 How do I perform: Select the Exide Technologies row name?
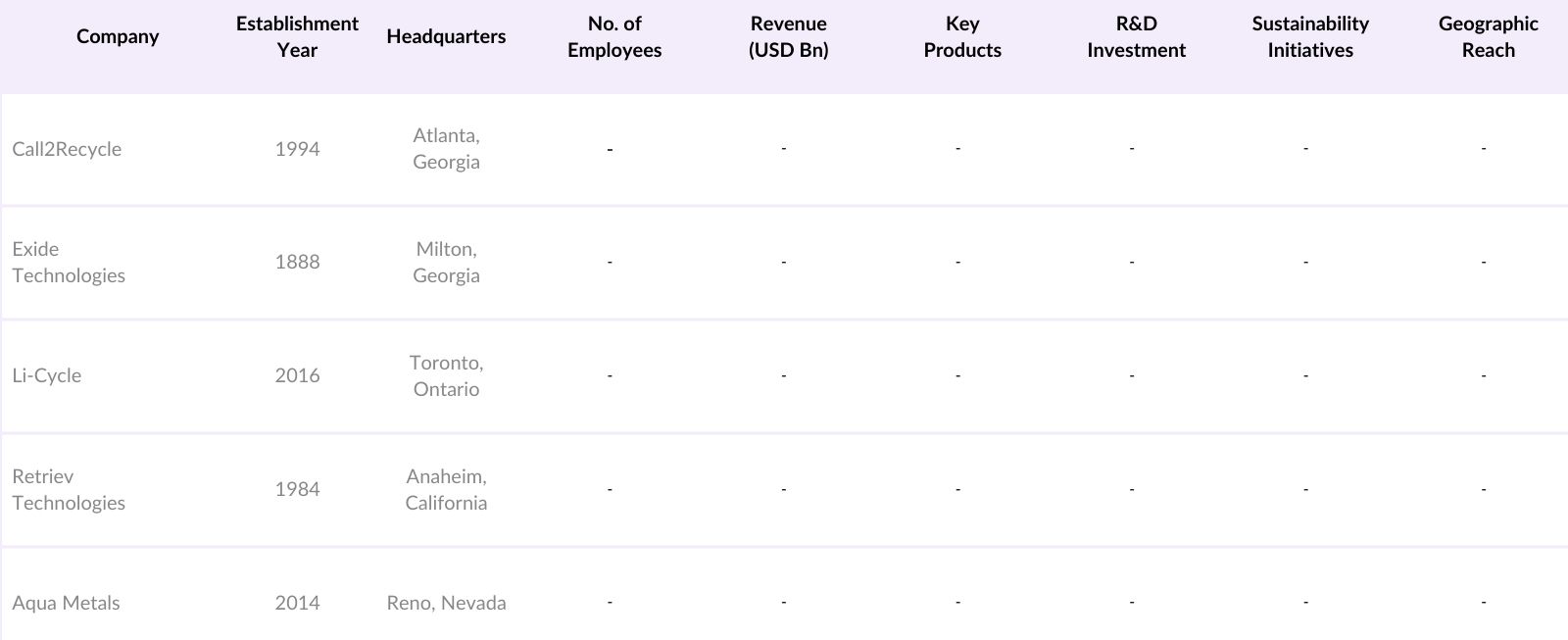(69, 262)
